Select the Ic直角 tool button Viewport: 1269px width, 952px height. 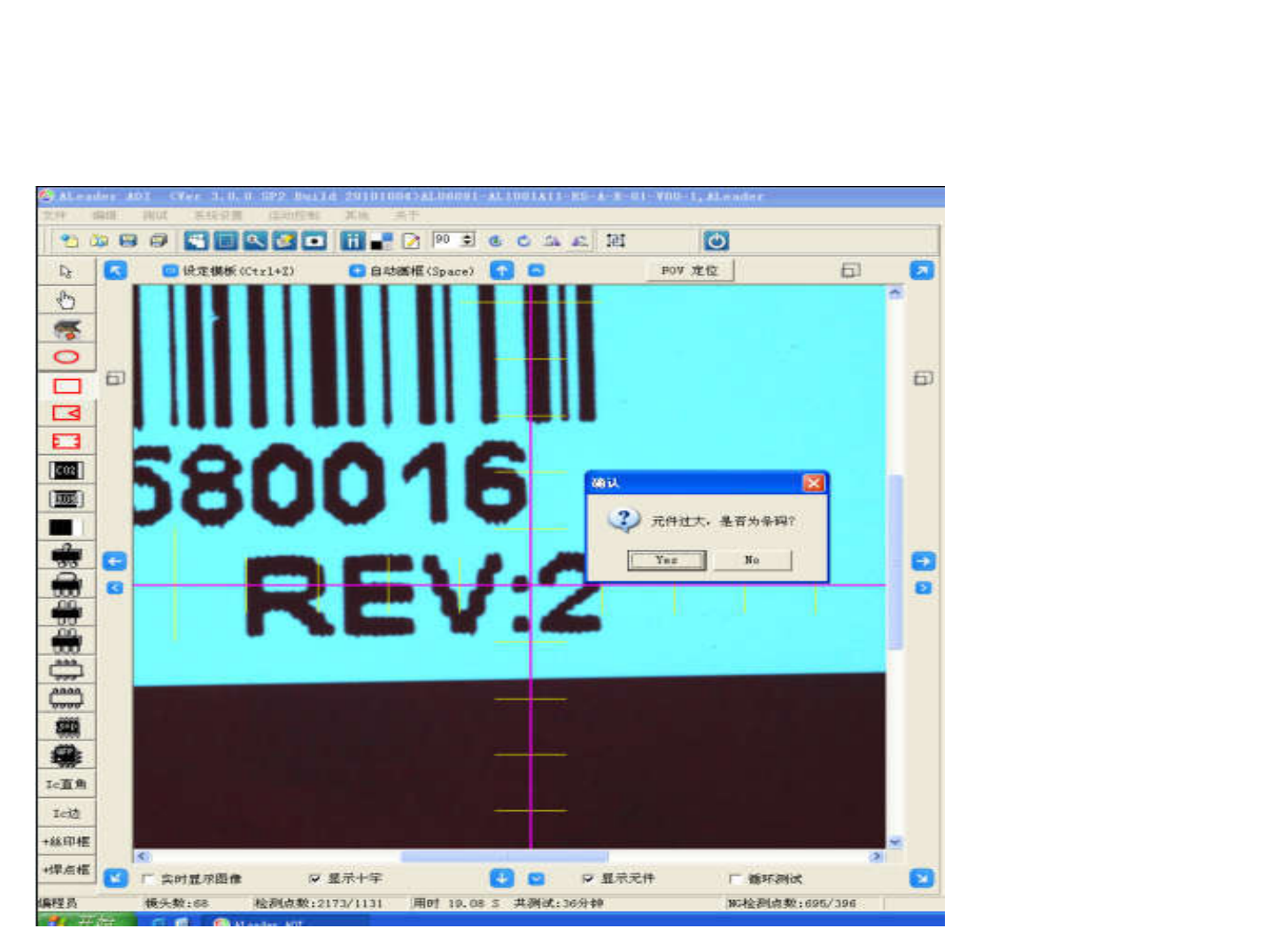(66, 785)
